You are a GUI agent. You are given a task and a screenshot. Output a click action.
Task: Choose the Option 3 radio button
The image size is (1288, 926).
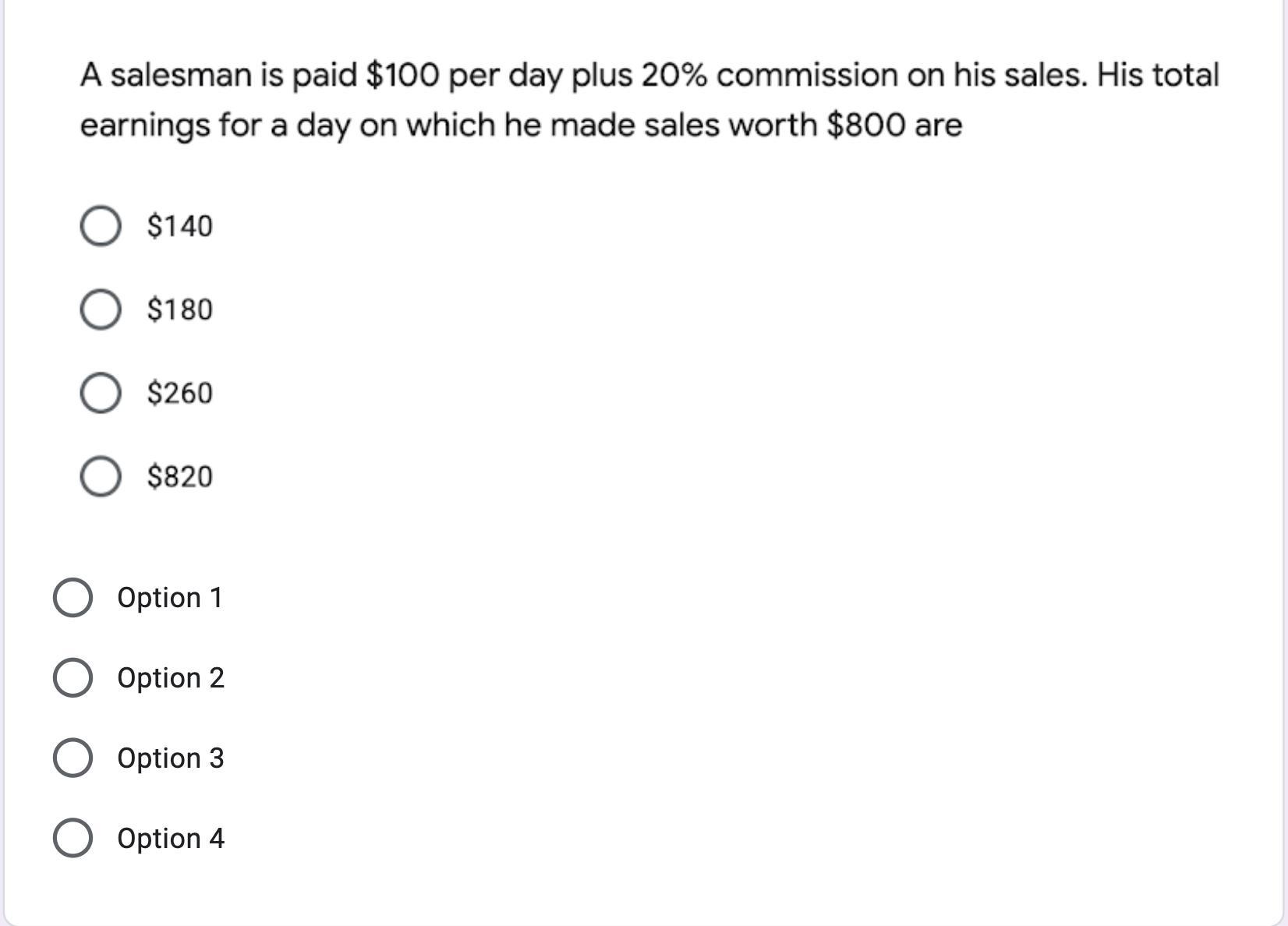[73, 758]
